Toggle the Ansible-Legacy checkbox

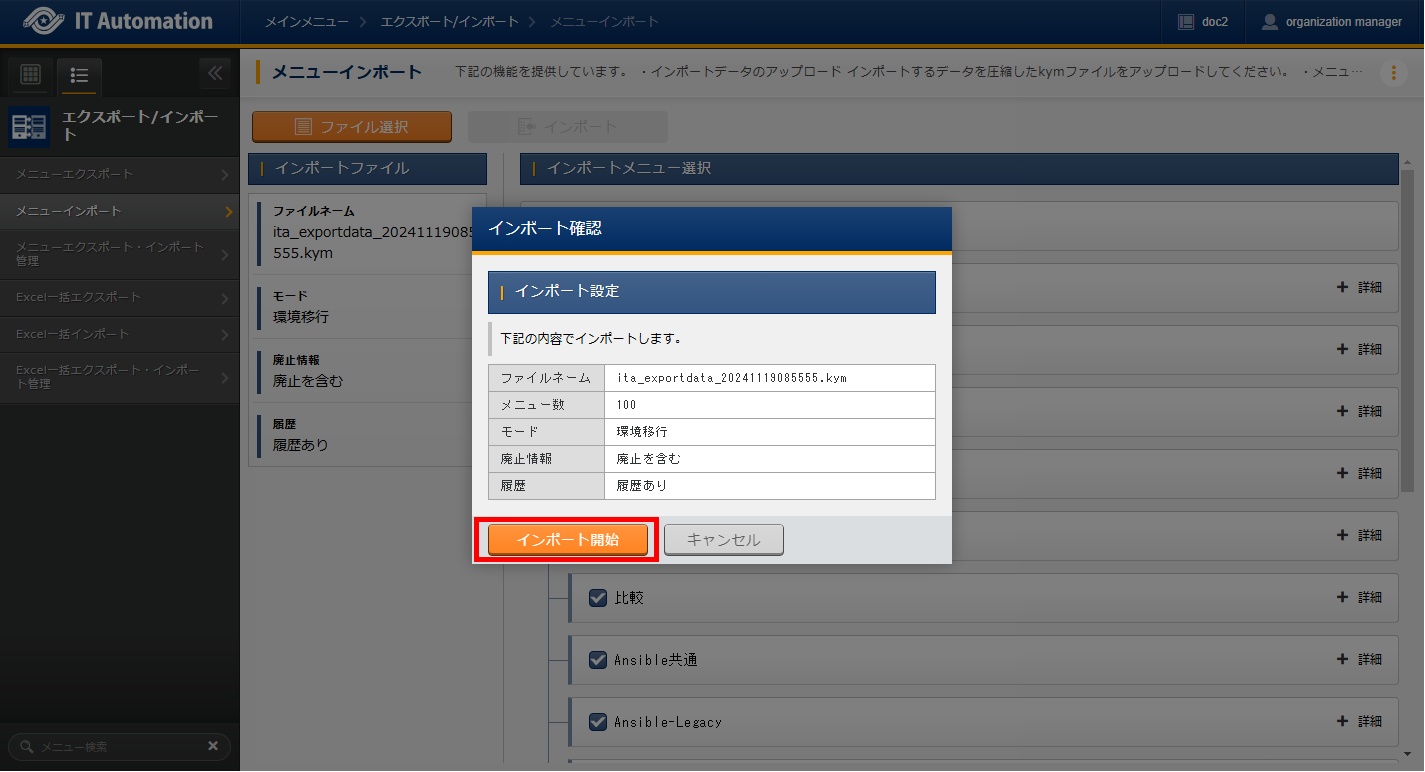tap(598, 722)
